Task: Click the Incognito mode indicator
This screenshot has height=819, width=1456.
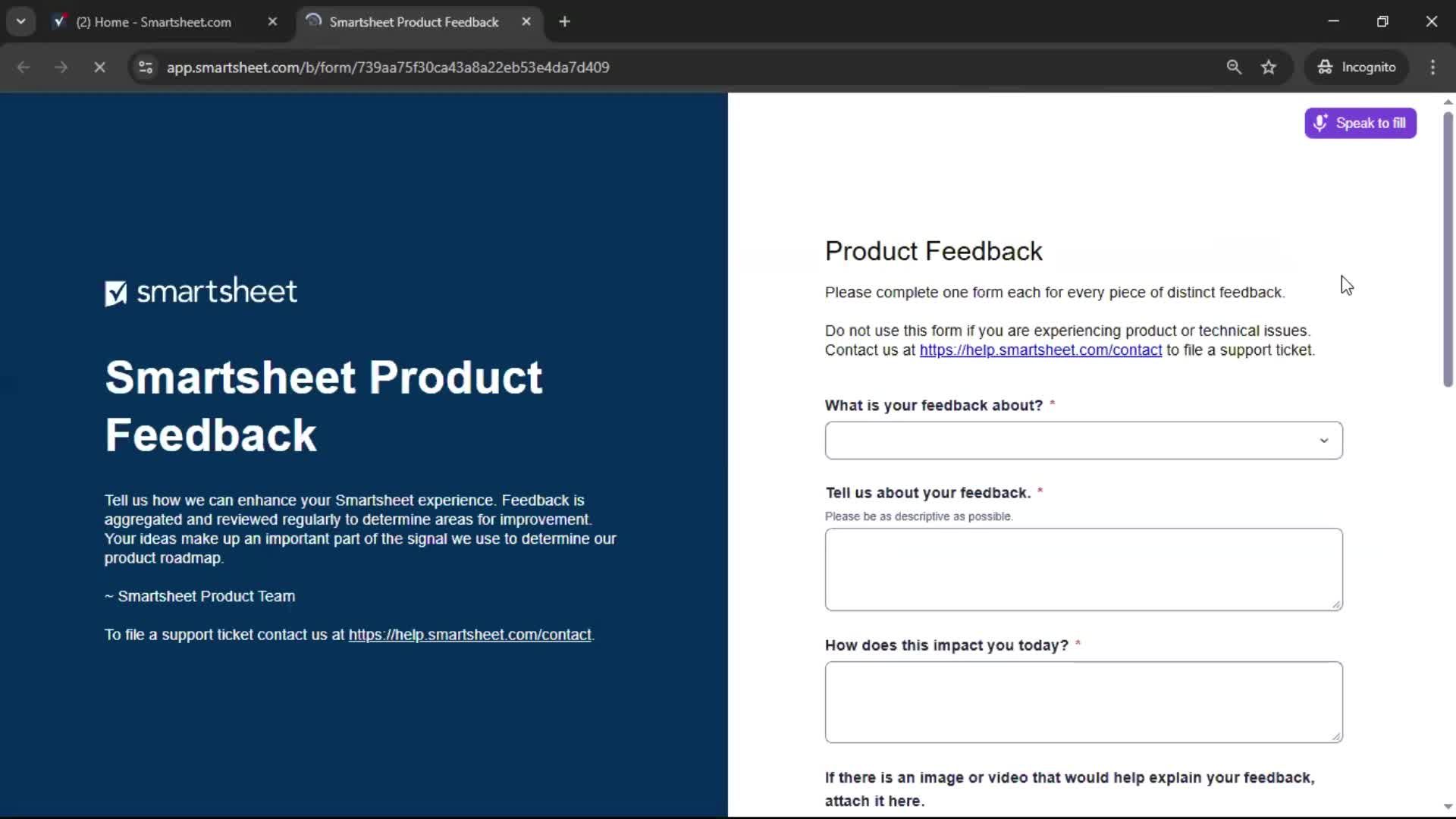Action: tap(1357, 67)
